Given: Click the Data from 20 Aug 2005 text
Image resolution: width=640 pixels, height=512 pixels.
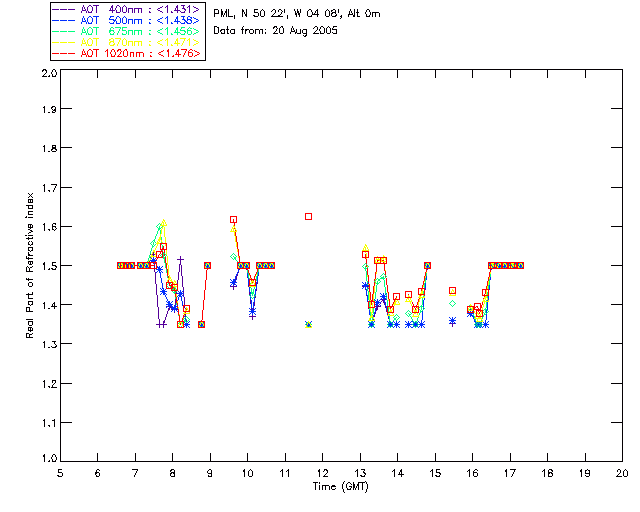Looking at the screenshot, I should coord(276,31).
